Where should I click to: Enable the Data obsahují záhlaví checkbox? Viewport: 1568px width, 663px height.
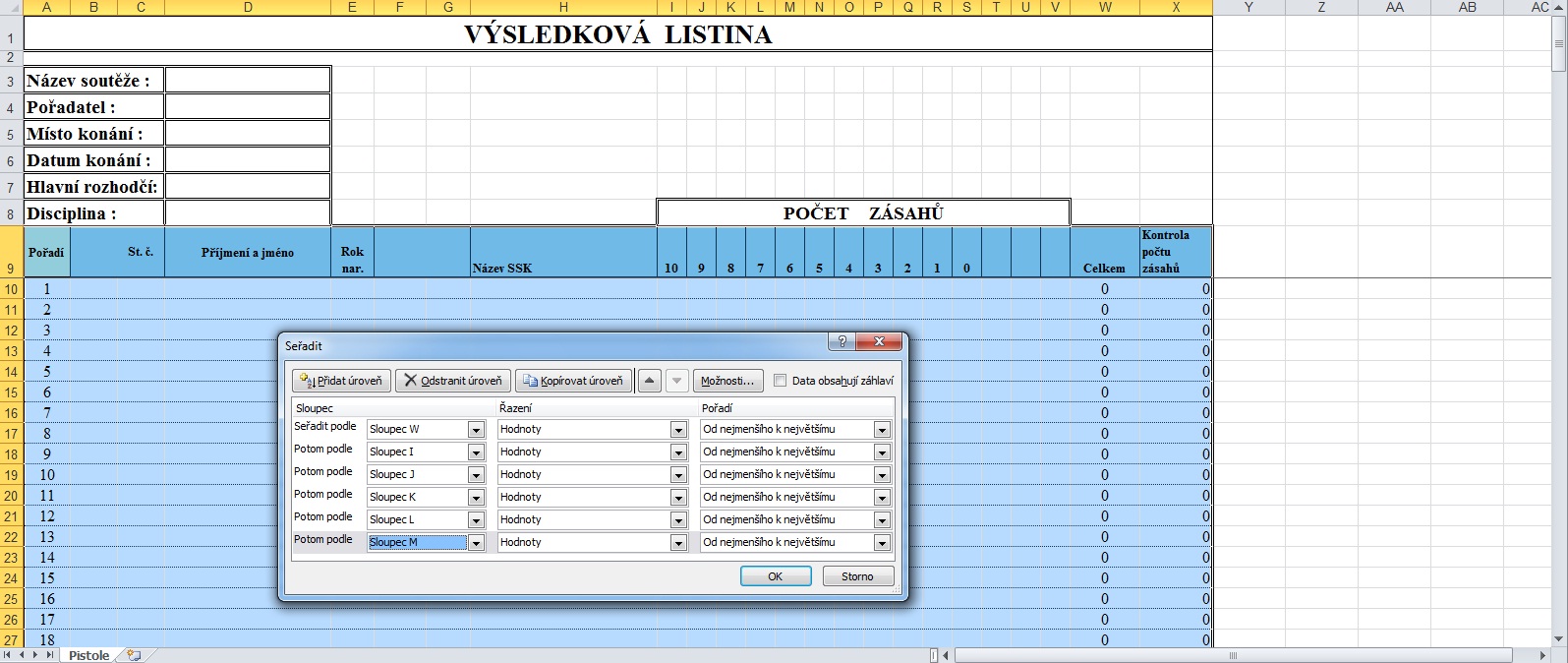point(781,381)
